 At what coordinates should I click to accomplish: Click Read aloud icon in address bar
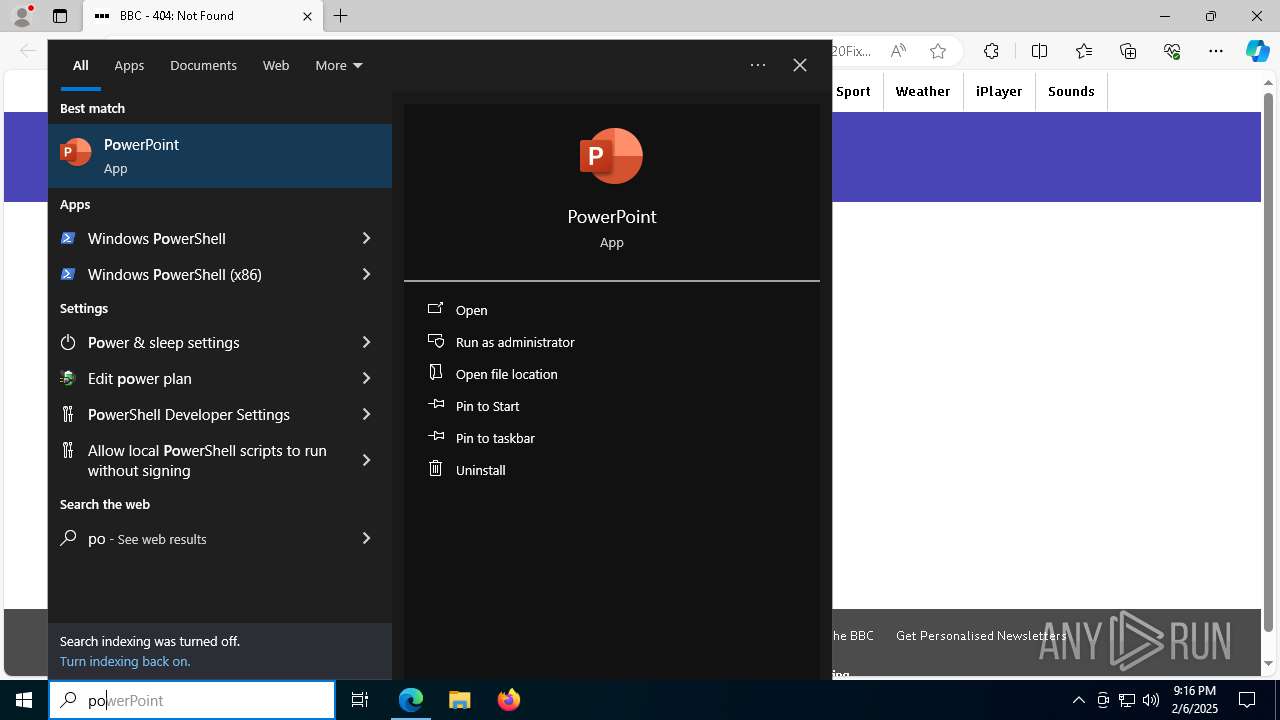tap(898, 51)
